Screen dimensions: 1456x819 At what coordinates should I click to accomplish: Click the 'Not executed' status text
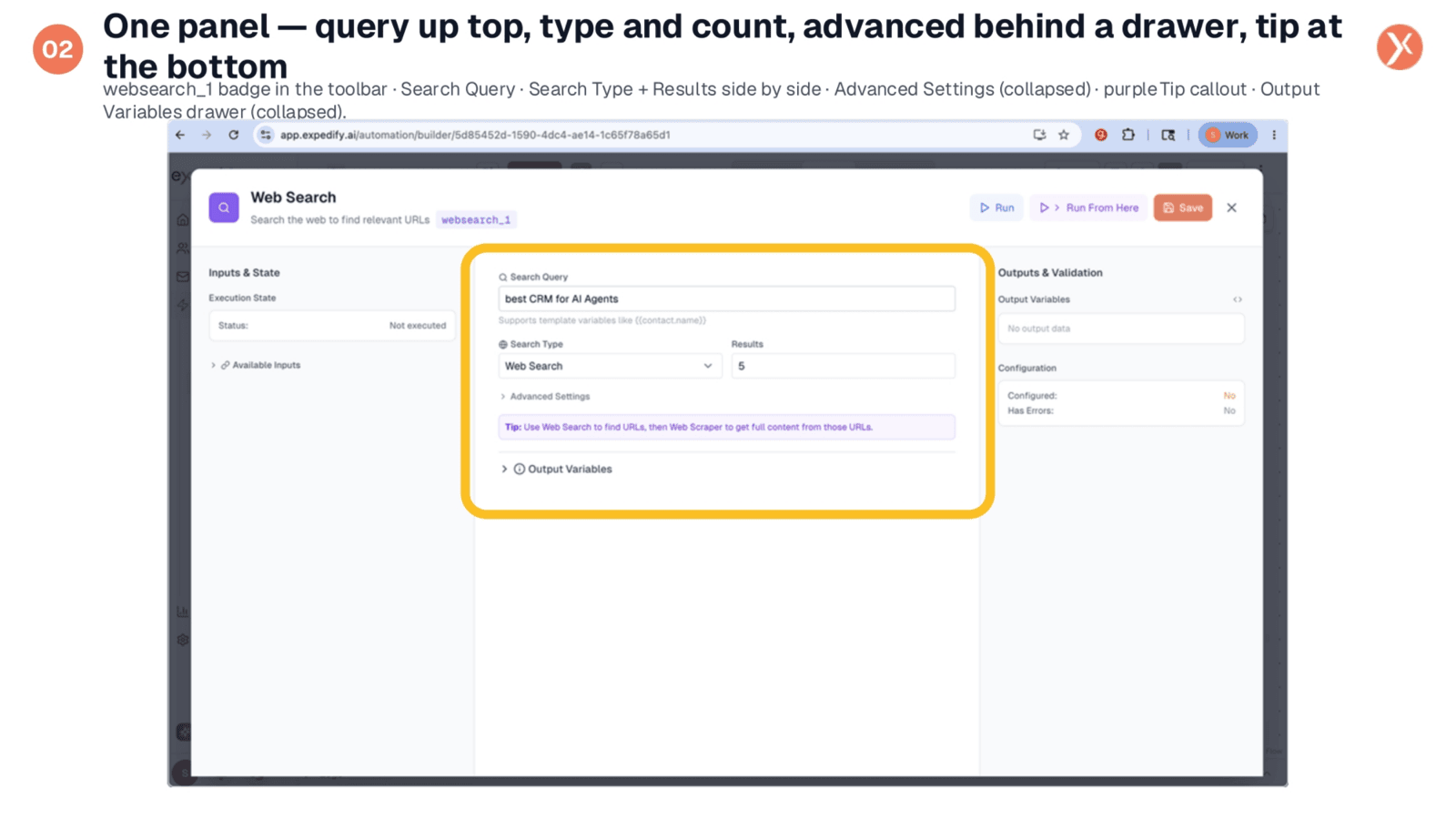(x=418, y=326)
